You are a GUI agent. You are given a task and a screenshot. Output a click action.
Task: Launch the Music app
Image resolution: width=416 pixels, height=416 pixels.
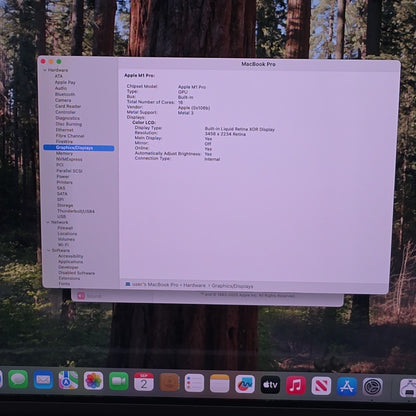[296, 385]
